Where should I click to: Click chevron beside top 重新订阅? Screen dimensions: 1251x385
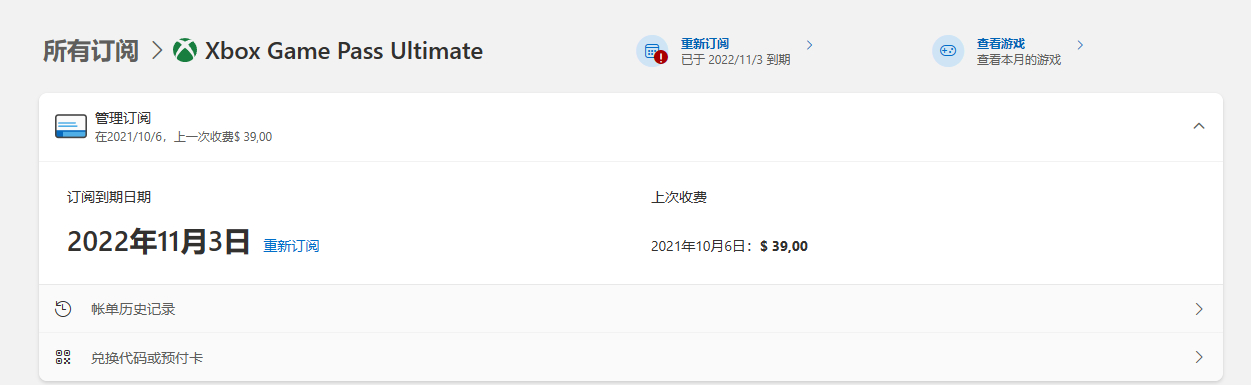coord(809,45)
